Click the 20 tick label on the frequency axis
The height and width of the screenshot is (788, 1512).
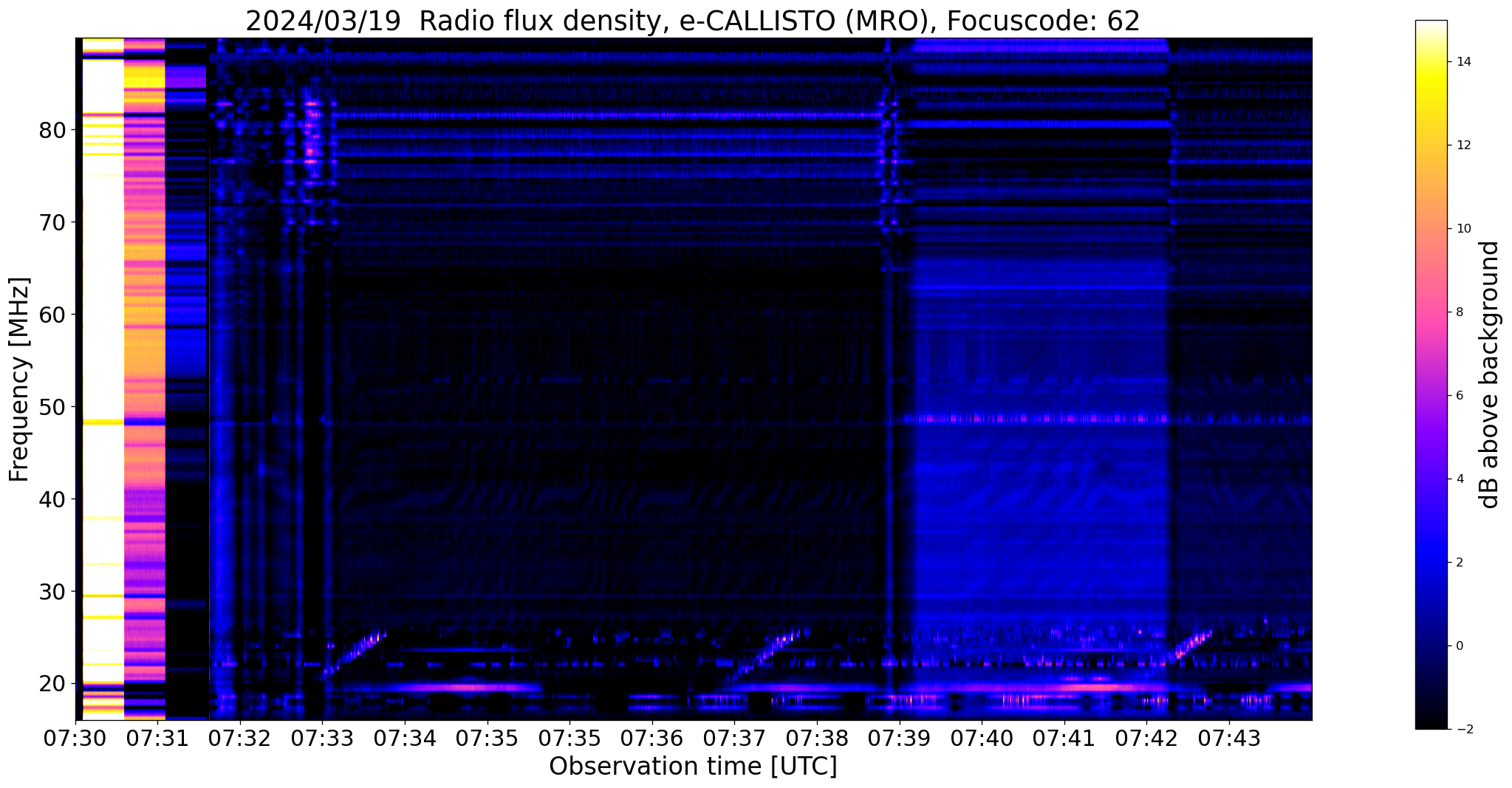pyautogui.click(x=52, y=684)
